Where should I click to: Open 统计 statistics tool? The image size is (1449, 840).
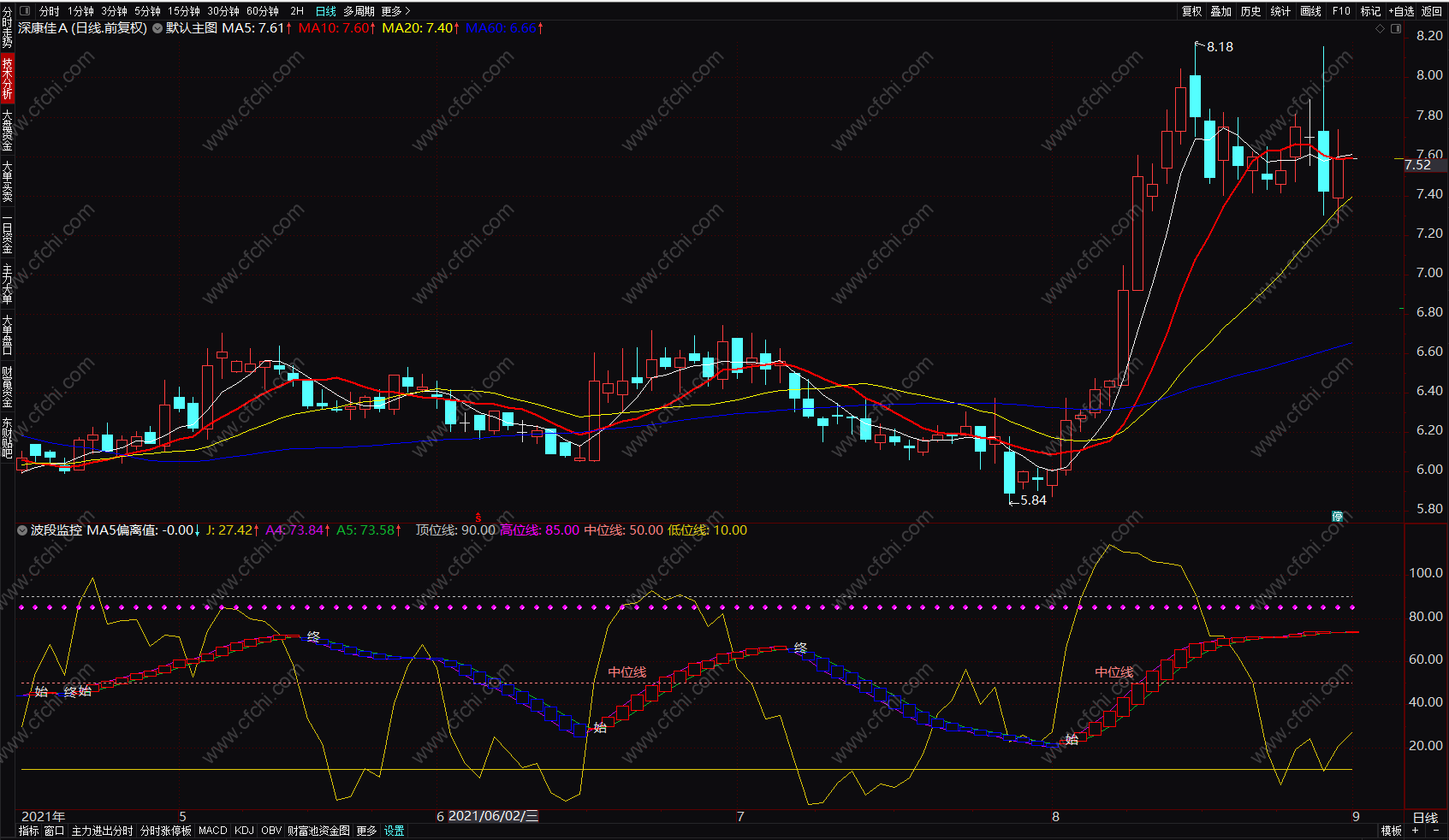coord(1280,11)
